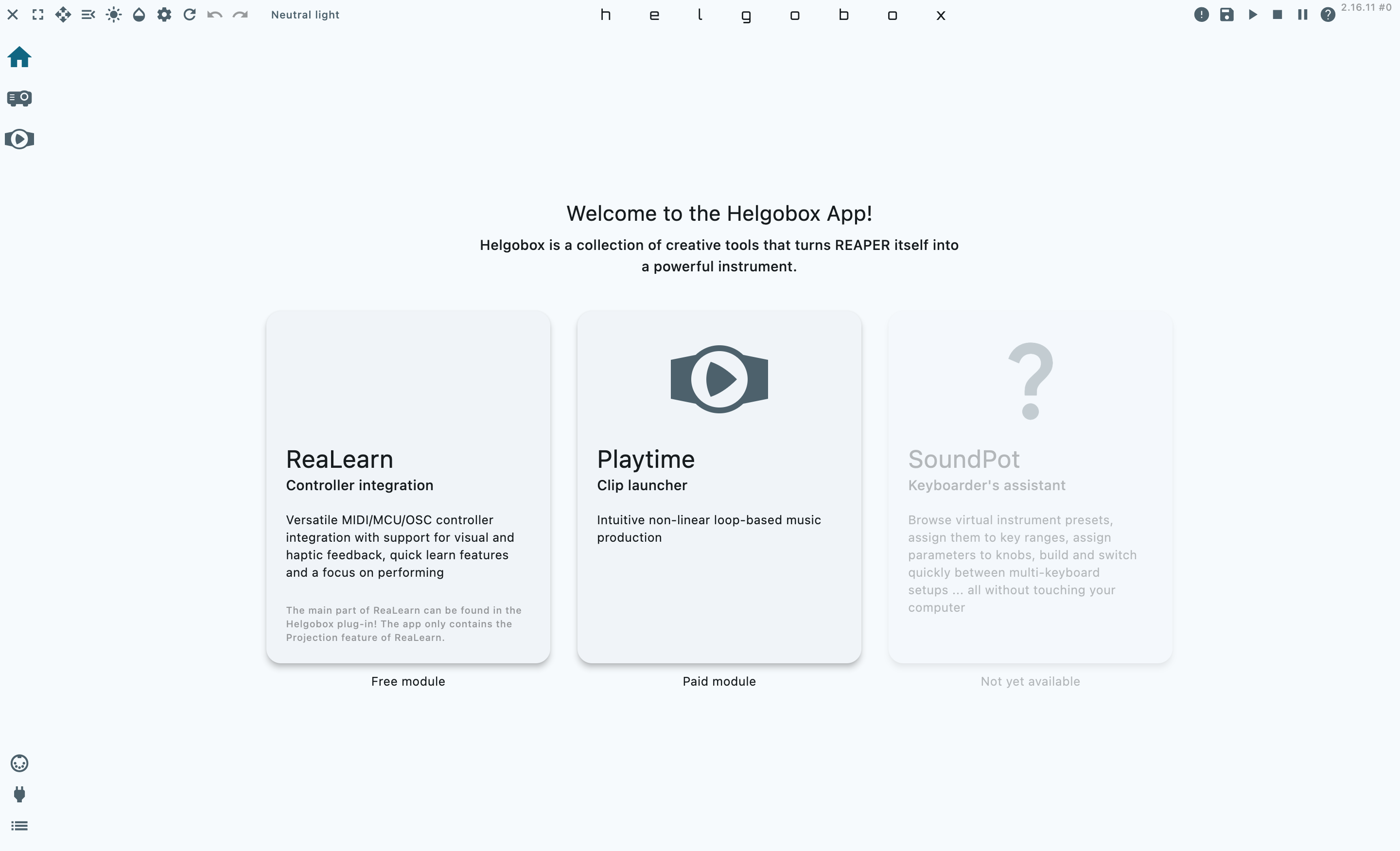Open the Home sidebar icon
The image size is (1400, 851).
point(19,57)
